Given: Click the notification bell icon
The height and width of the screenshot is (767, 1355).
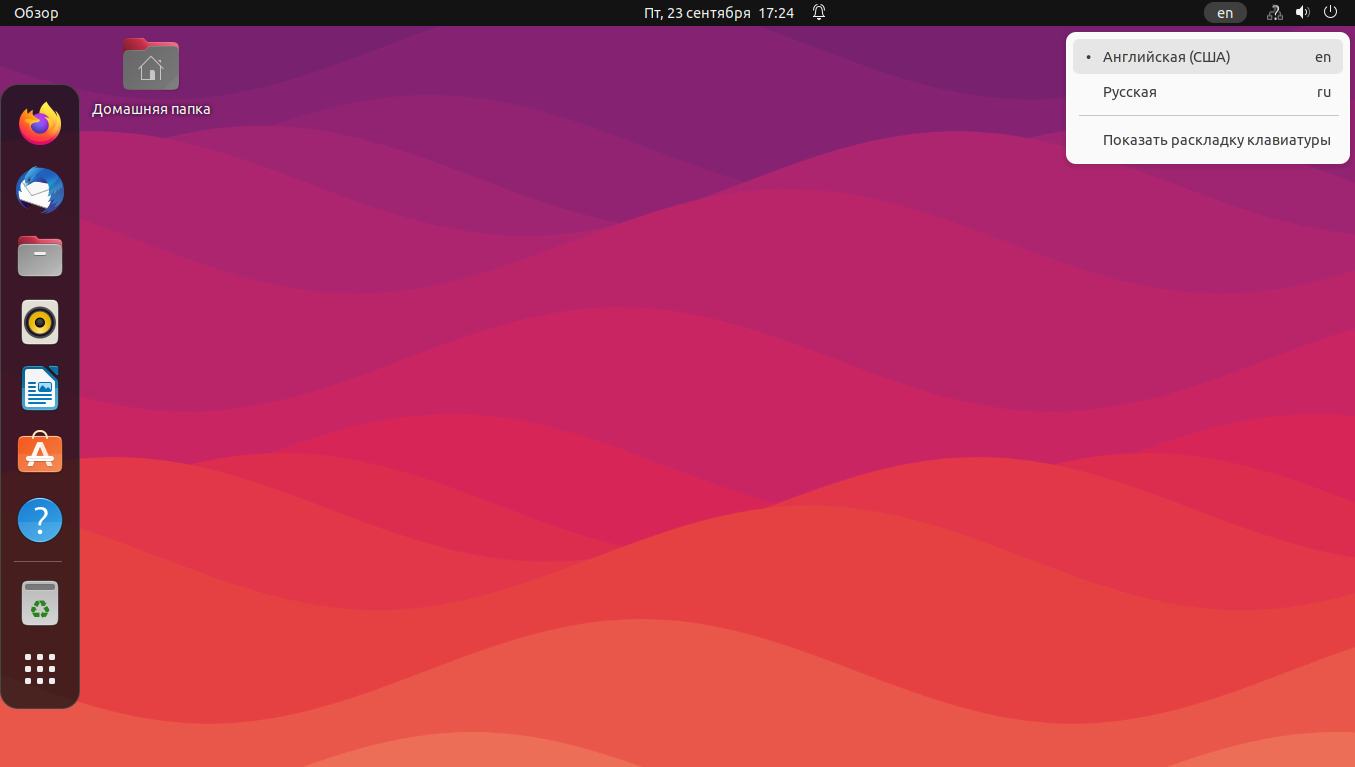Looking at the screenshot, I should pos(817,13).
